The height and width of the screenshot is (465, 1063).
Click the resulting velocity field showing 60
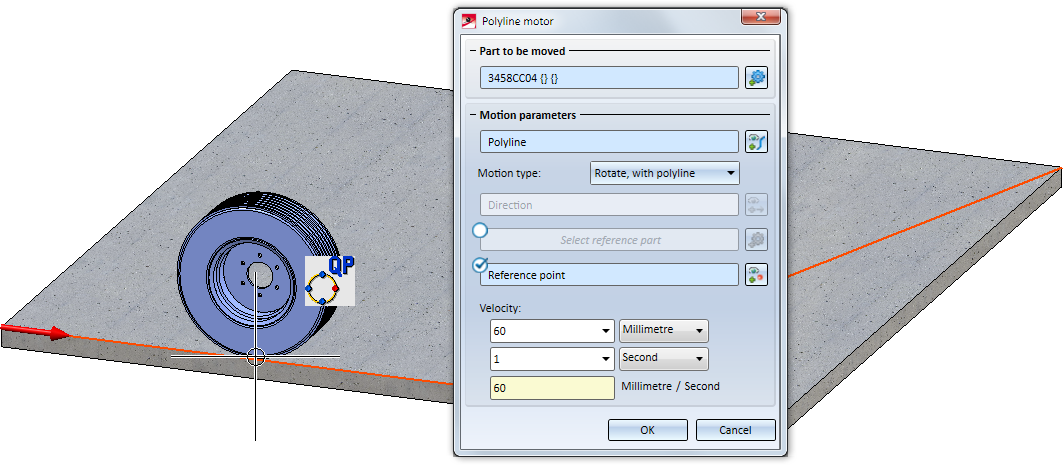pos(552,388)
